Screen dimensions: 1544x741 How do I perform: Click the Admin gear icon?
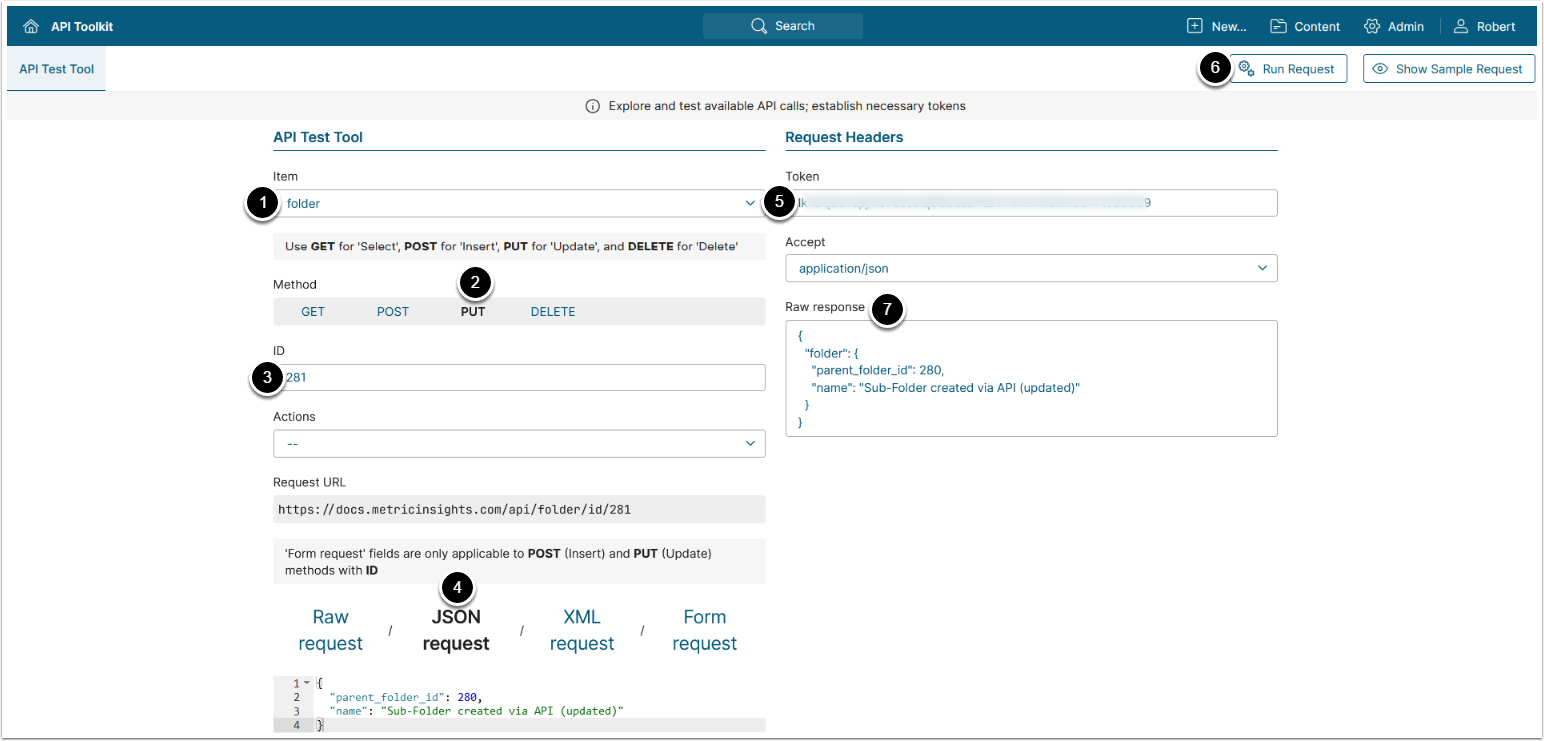tap(1372, 26)
